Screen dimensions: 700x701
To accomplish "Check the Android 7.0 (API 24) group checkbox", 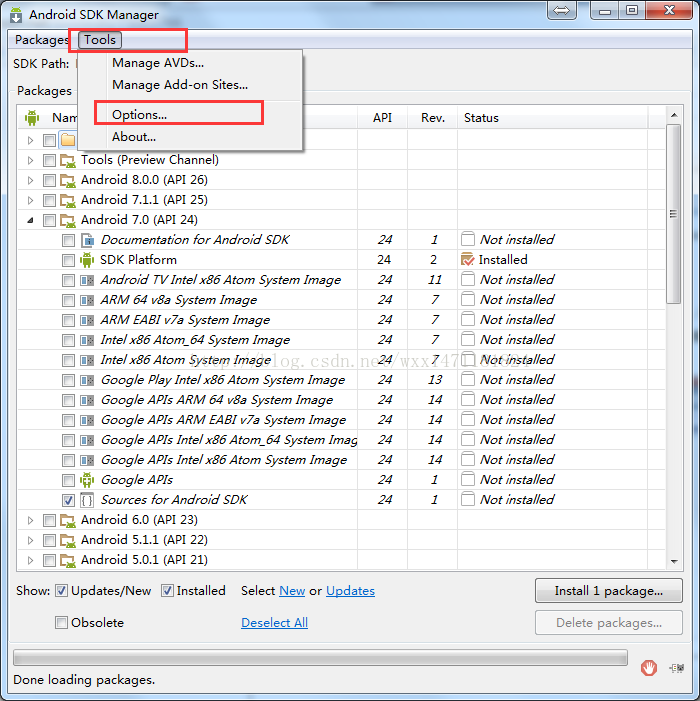I will (49, 220).
